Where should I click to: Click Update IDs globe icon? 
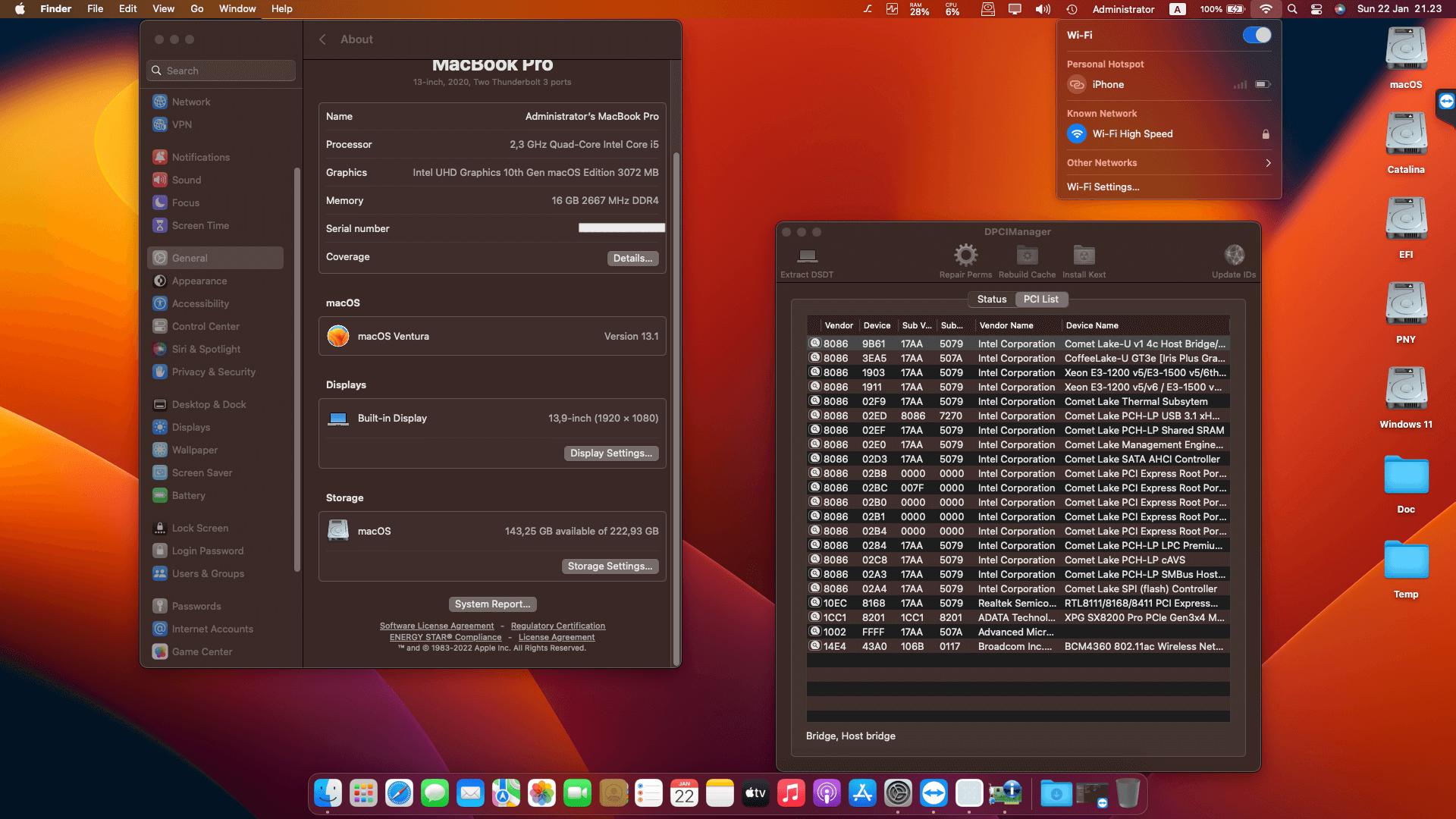click(x=1234, y=255)
